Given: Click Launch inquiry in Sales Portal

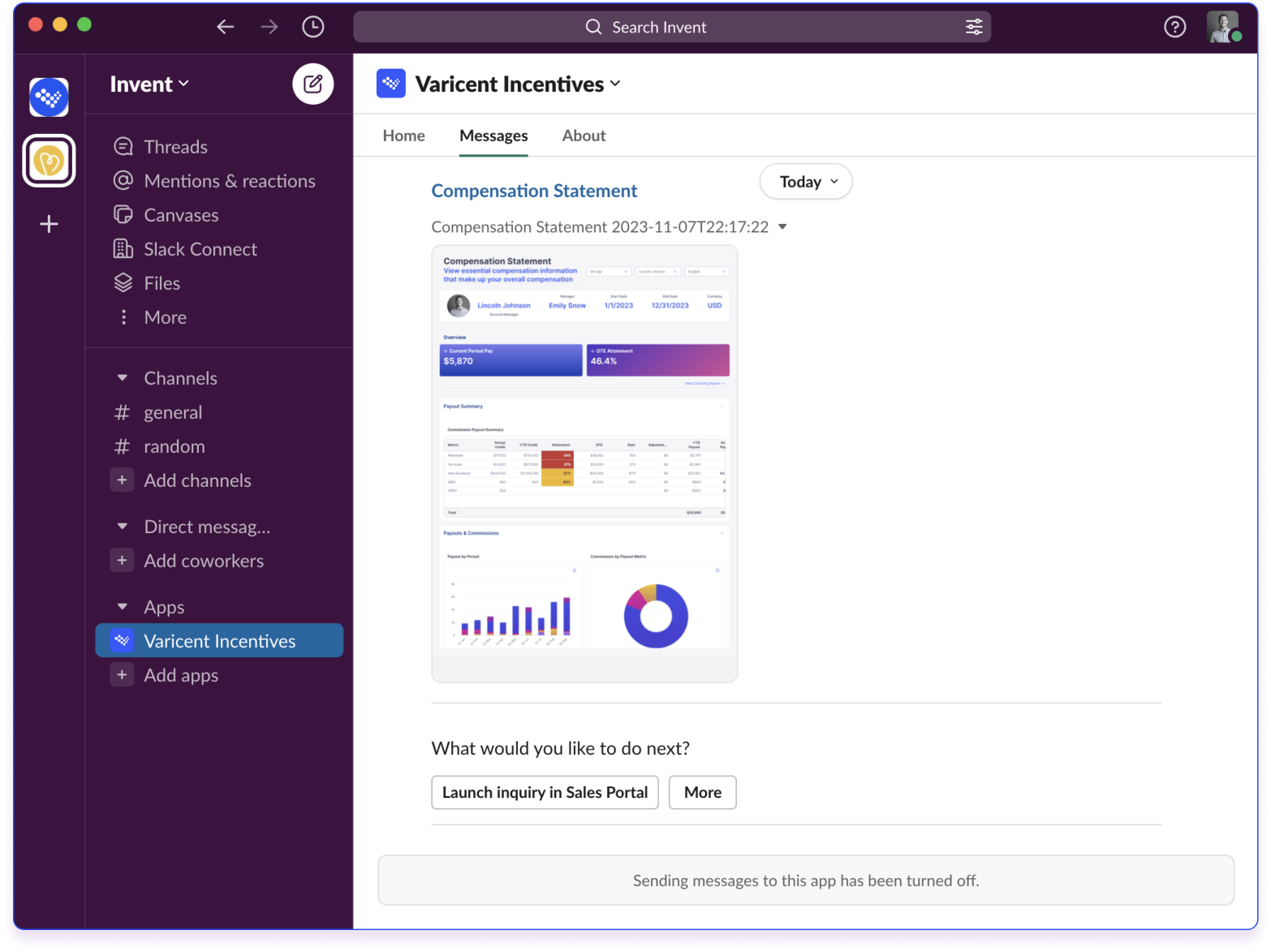Looking at the screenshot, I should pyautogui.click(x=545, y=792).
